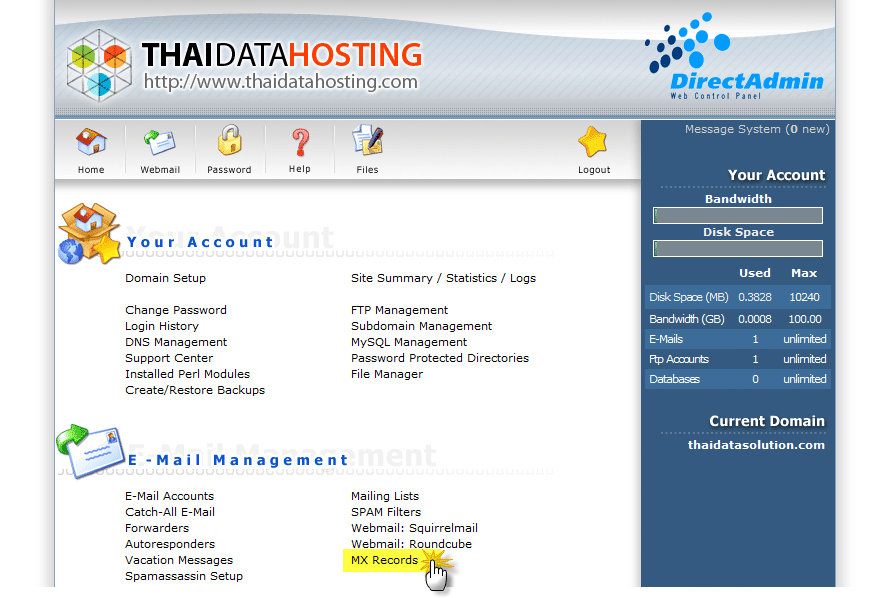Viewport: 883px width, 598px height.
Task: Open Domain Setup
Action: (165, 278)
